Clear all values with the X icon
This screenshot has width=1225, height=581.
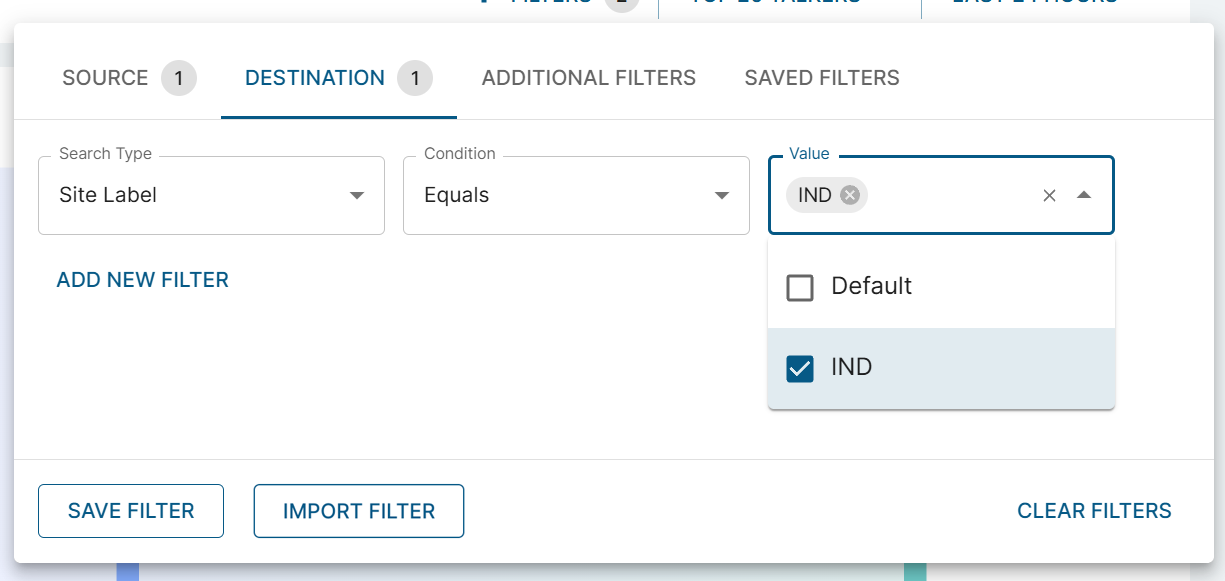coord(1049,196)
